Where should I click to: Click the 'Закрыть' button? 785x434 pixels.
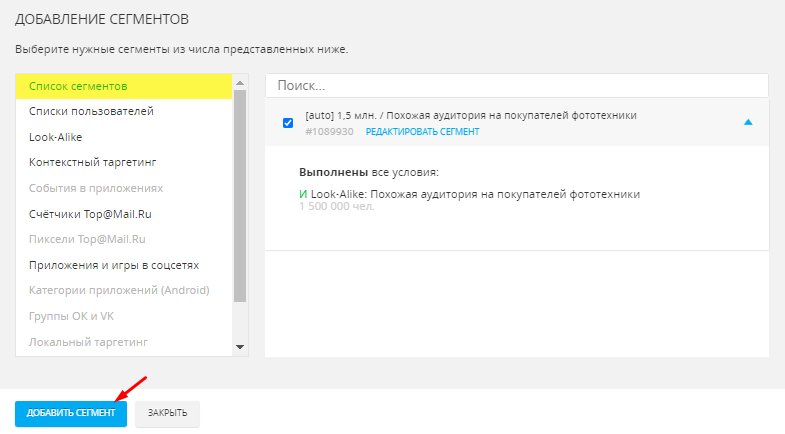click(167, 413)
